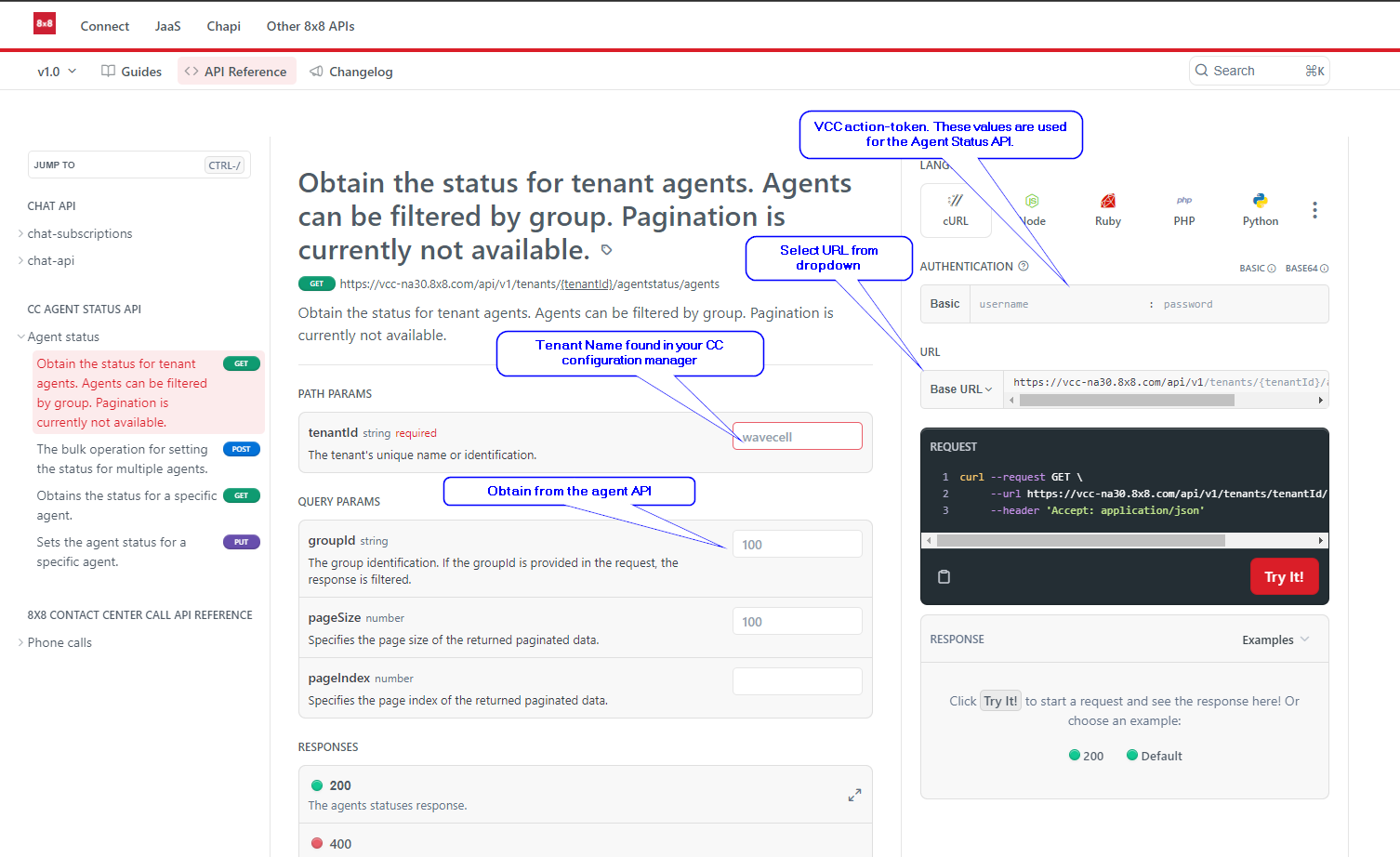Go to Connect in top navigation

105,26
